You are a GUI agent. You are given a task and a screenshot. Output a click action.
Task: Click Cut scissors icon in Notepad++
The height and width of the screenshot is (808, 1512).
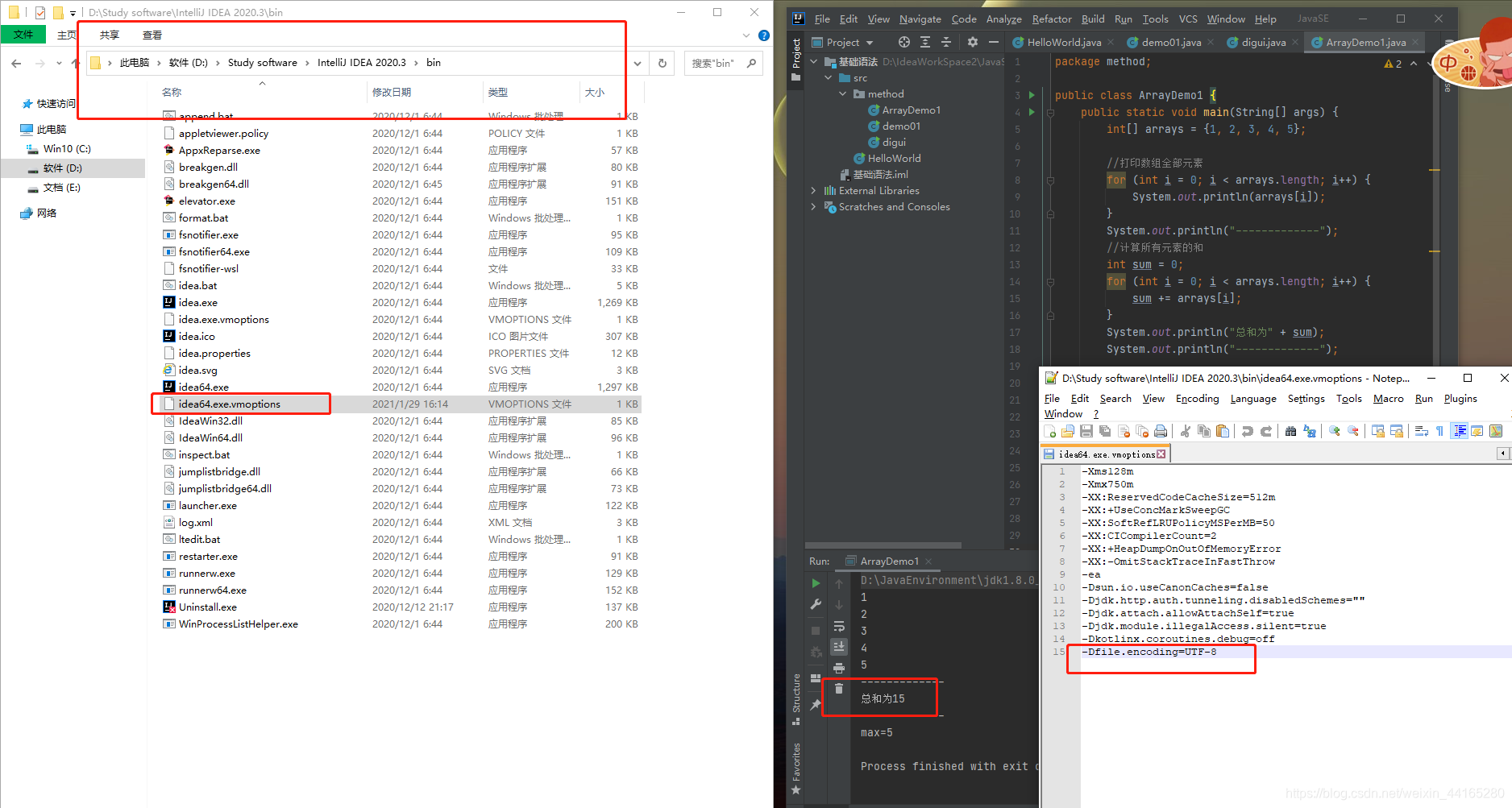(x=1186, y=432)
